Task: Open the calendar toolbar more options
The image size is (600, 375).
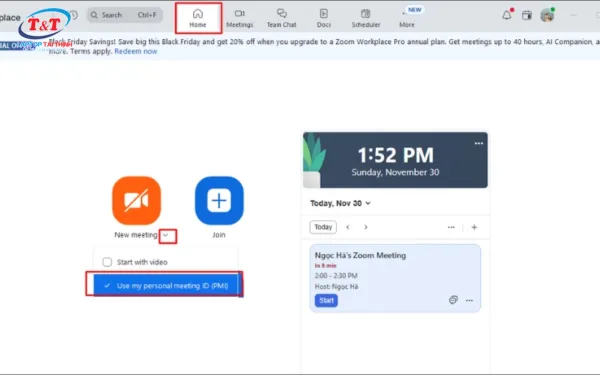Action: pyautogui.click(x=451, y=227)
